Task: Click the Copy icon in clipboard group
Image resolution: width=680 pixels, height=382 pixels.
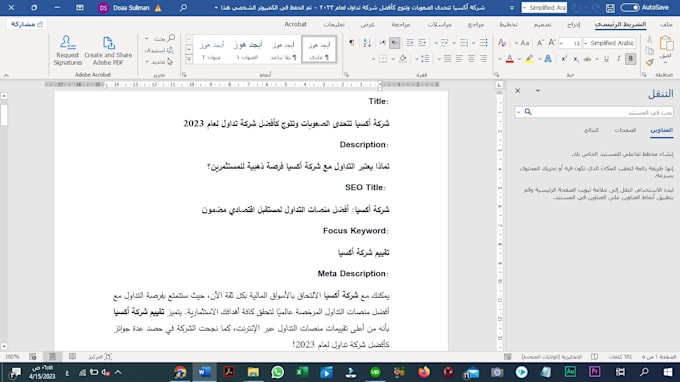Action: 649,51
